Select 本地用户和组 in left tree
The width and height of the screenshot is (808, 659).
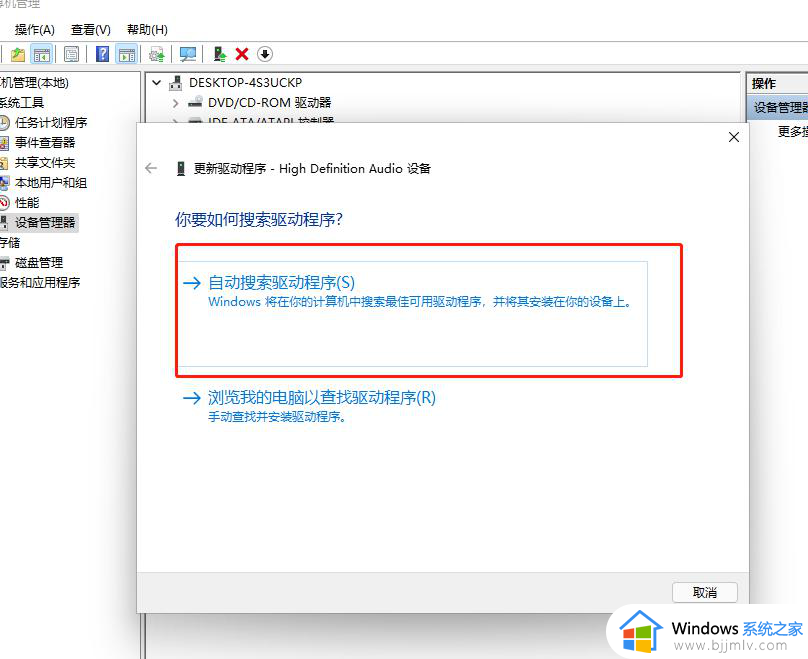50,183
